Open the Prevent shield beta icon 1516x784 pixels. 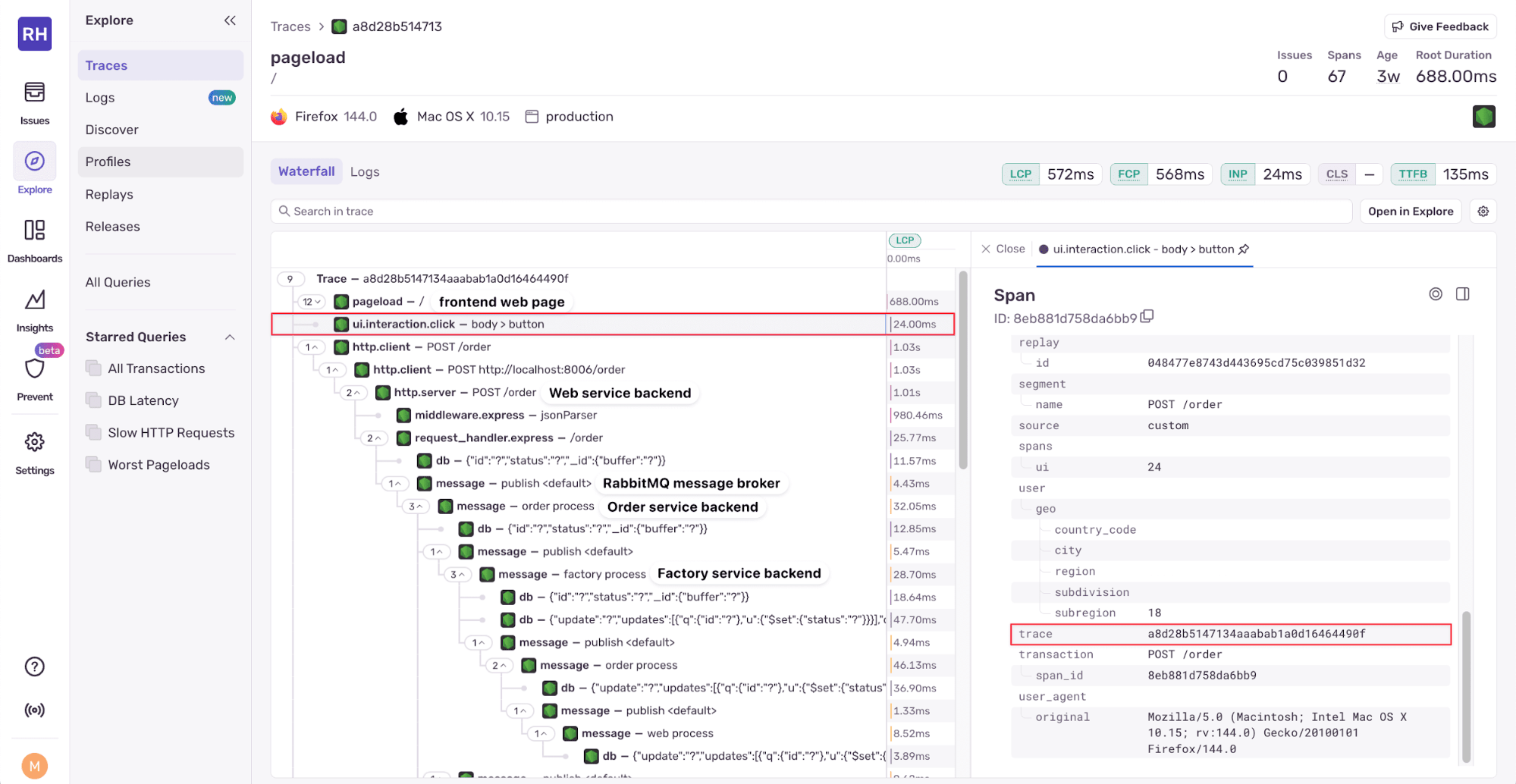click(x=34, y=369)
